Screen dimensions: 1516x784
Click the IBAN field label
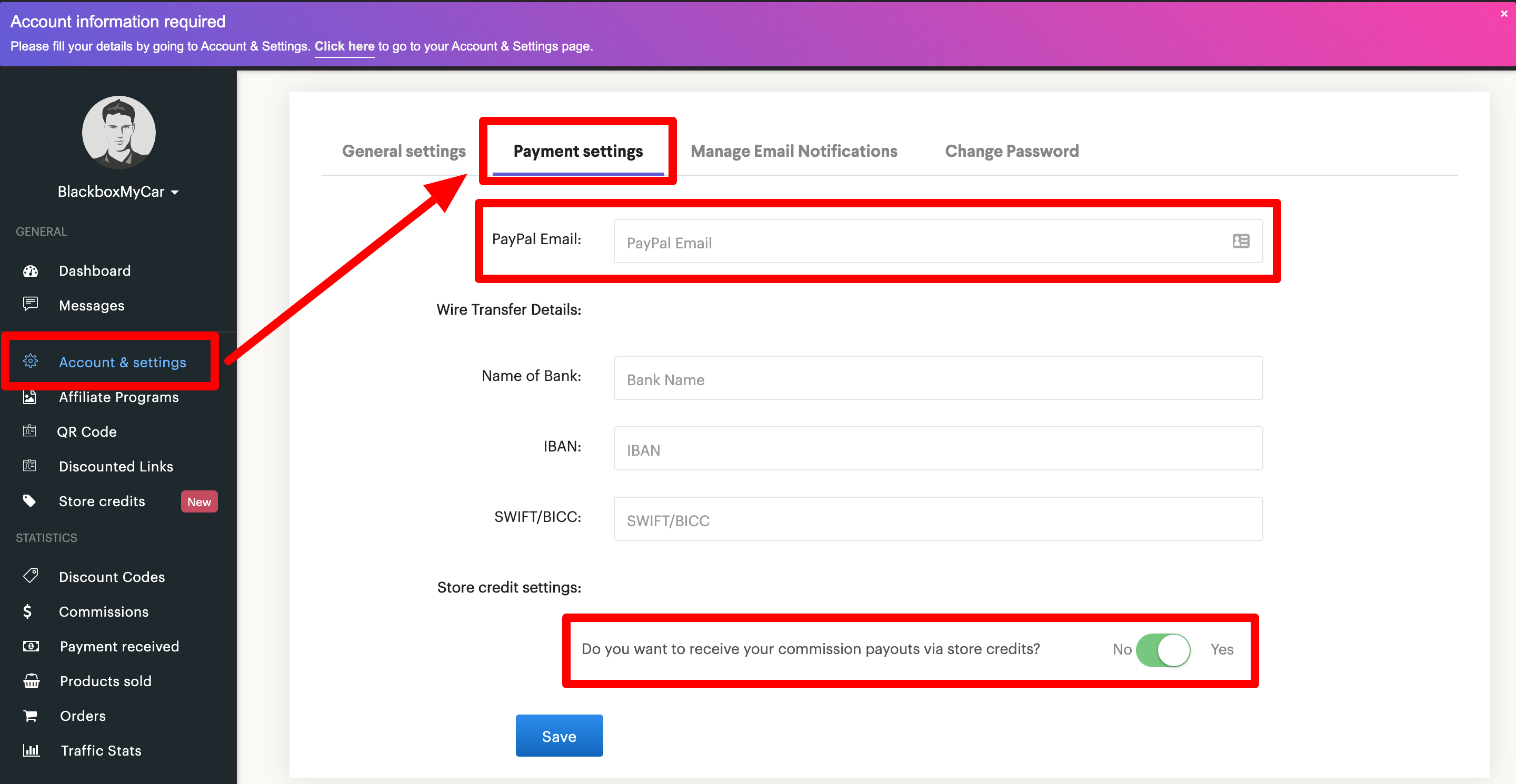tap(563, 446)
